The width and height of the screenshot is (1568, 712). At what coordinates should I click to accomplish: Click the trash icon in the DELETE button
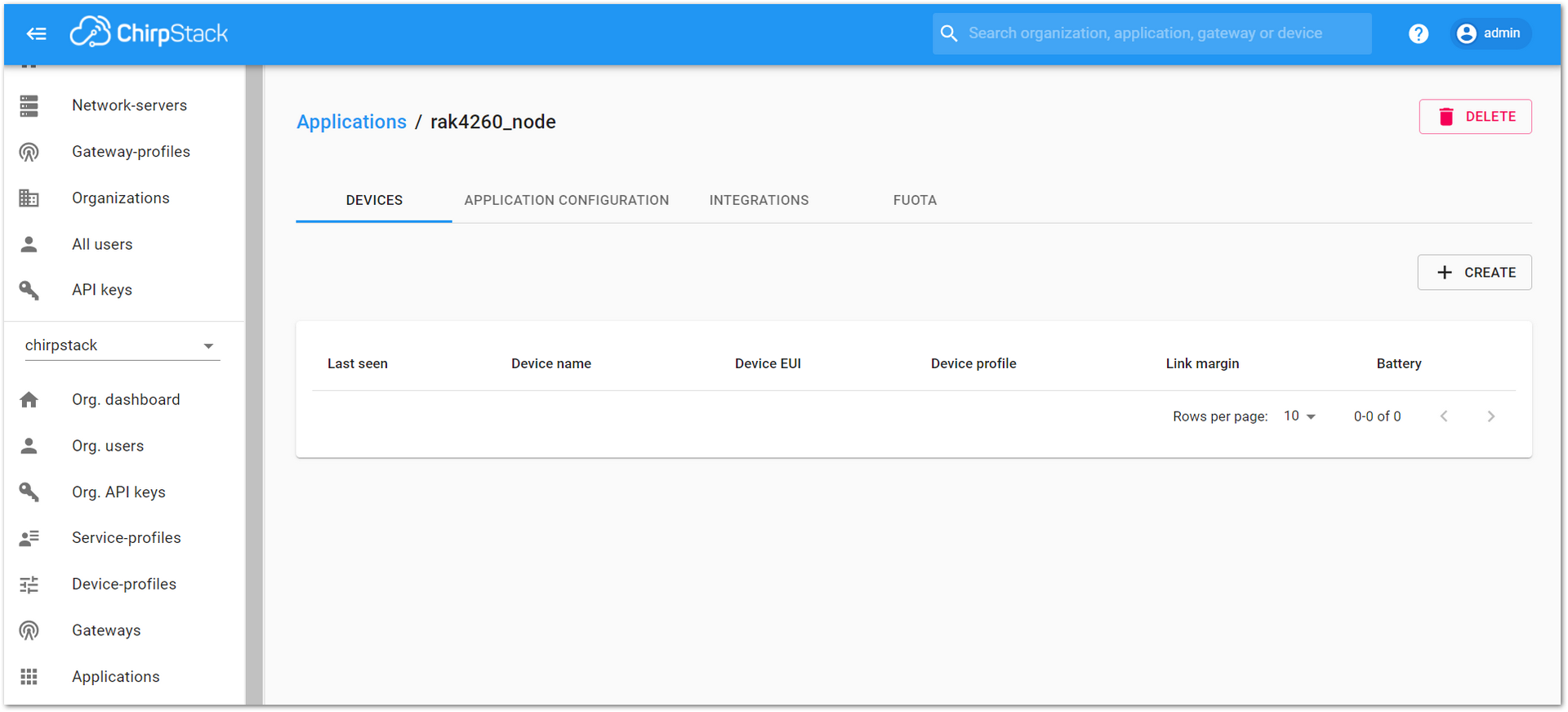pos(1445,117)
